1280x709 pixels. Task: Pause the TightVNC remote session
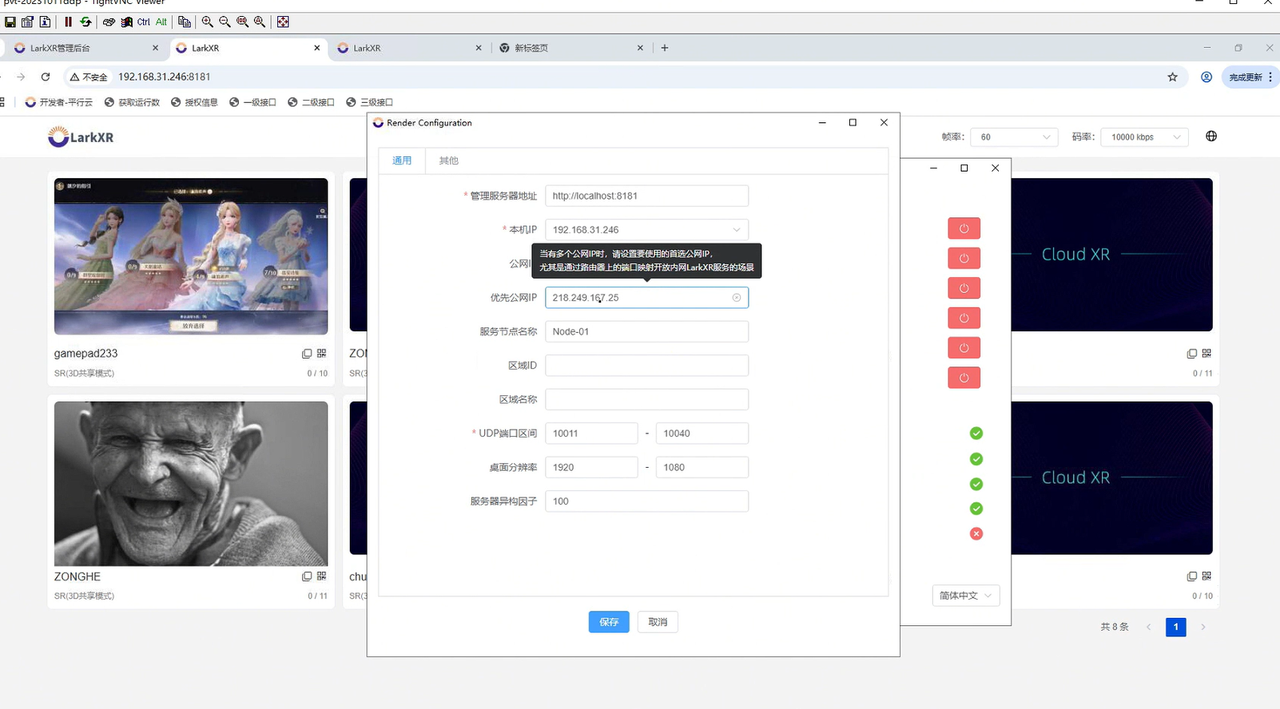pyautogui.click(x=68, y=21)
